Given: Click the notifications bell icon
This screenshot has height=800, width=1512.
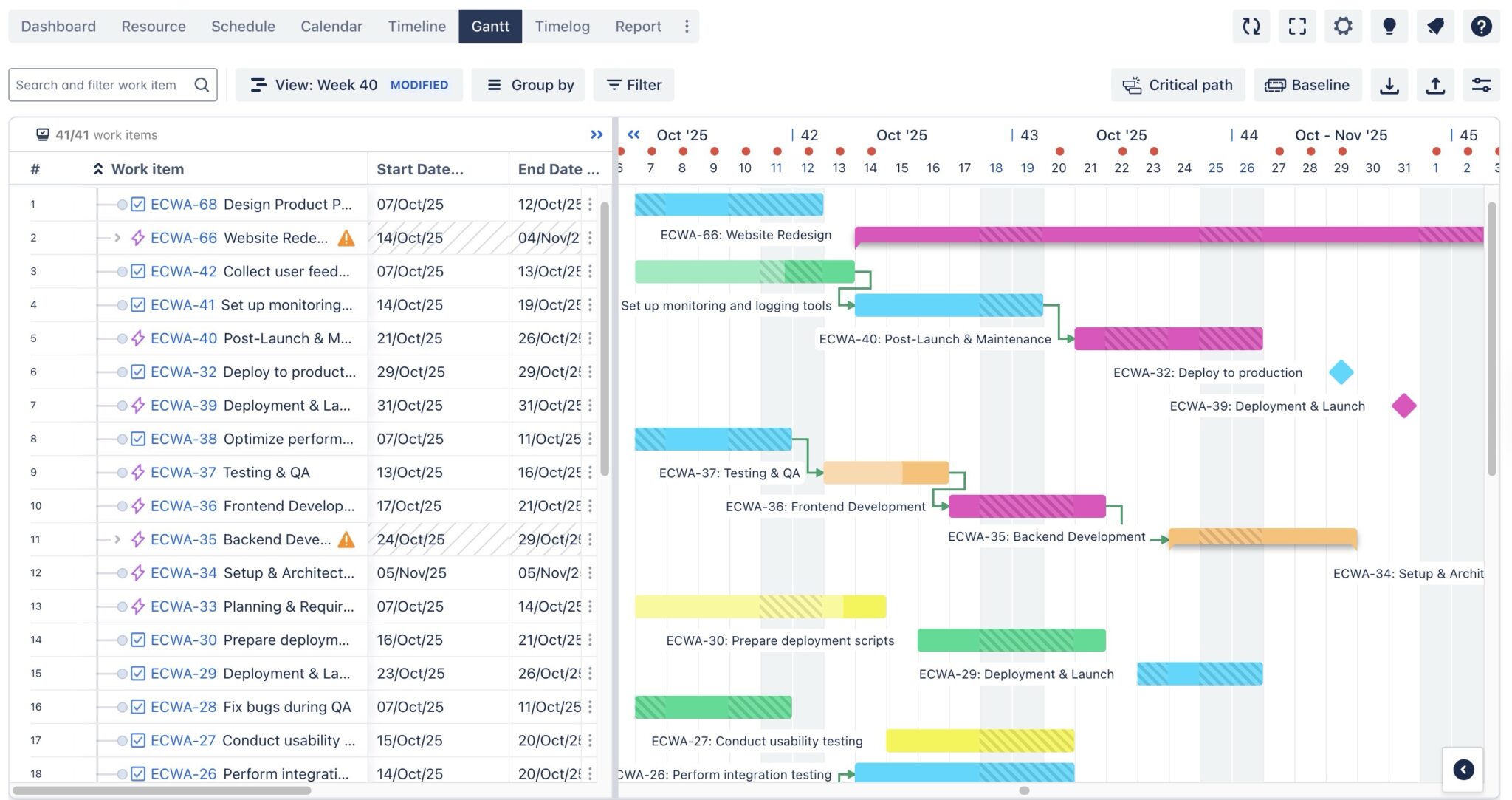Looking at the screenshot, I should tap(1435, 26).
